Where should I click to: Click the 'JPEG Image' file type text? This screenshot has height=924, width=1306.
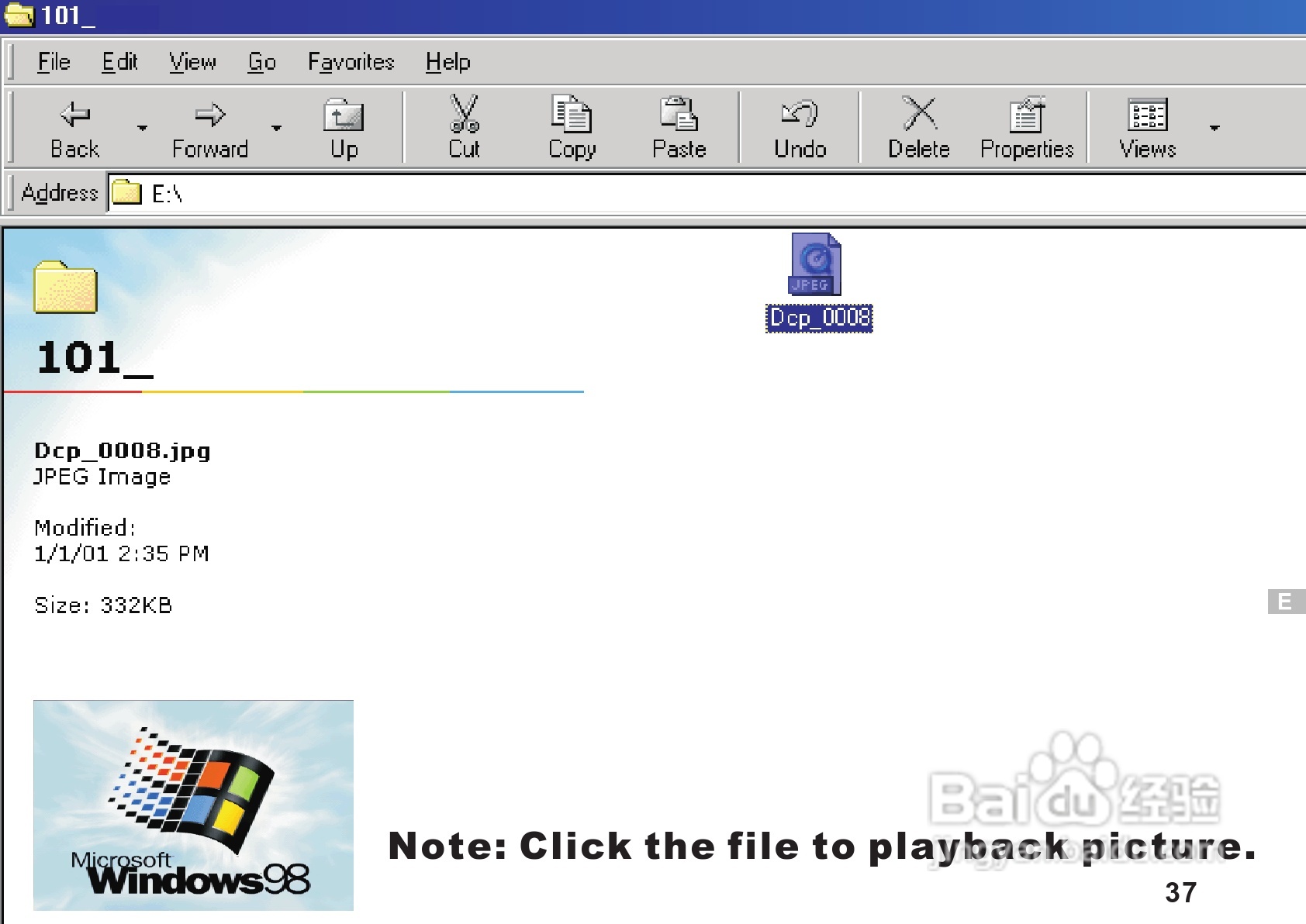coord(102,477)
